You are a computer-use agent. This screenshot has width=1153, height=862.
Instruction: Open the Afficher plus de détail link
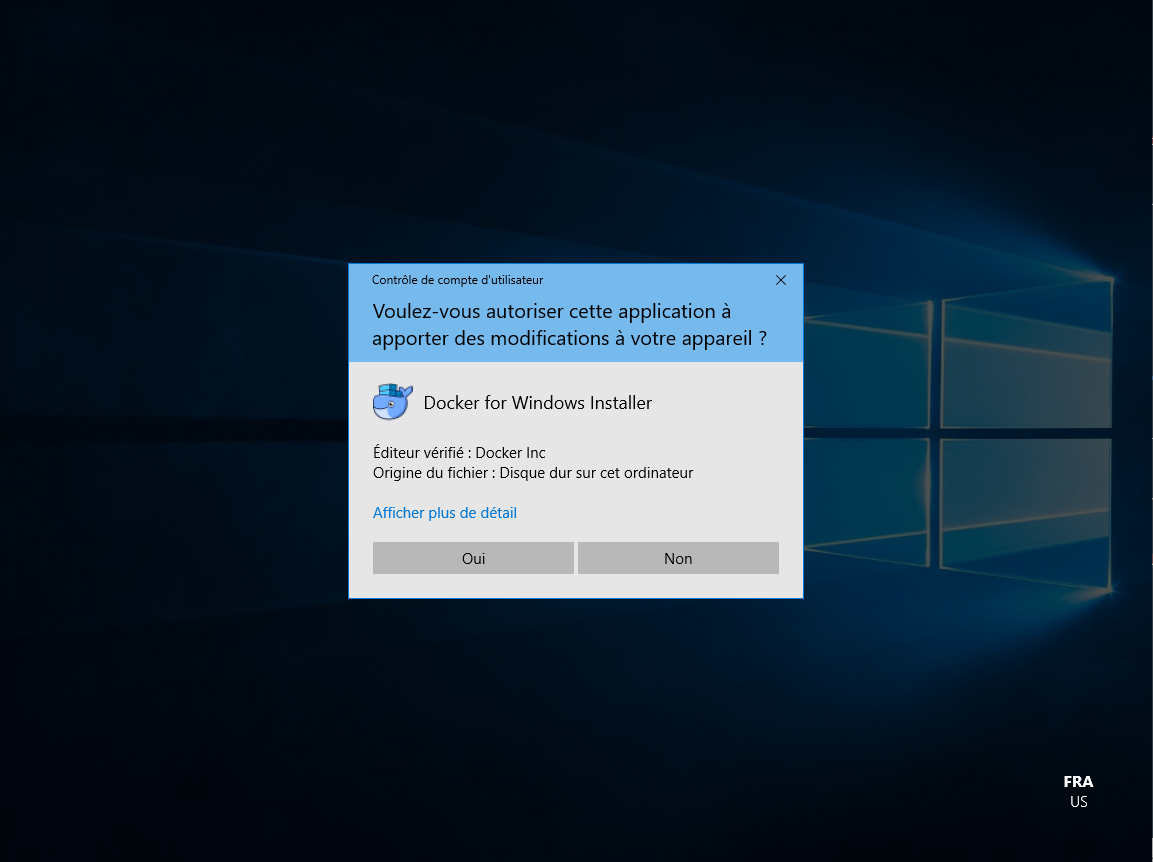pyautogui.click(x=444, y=513)
